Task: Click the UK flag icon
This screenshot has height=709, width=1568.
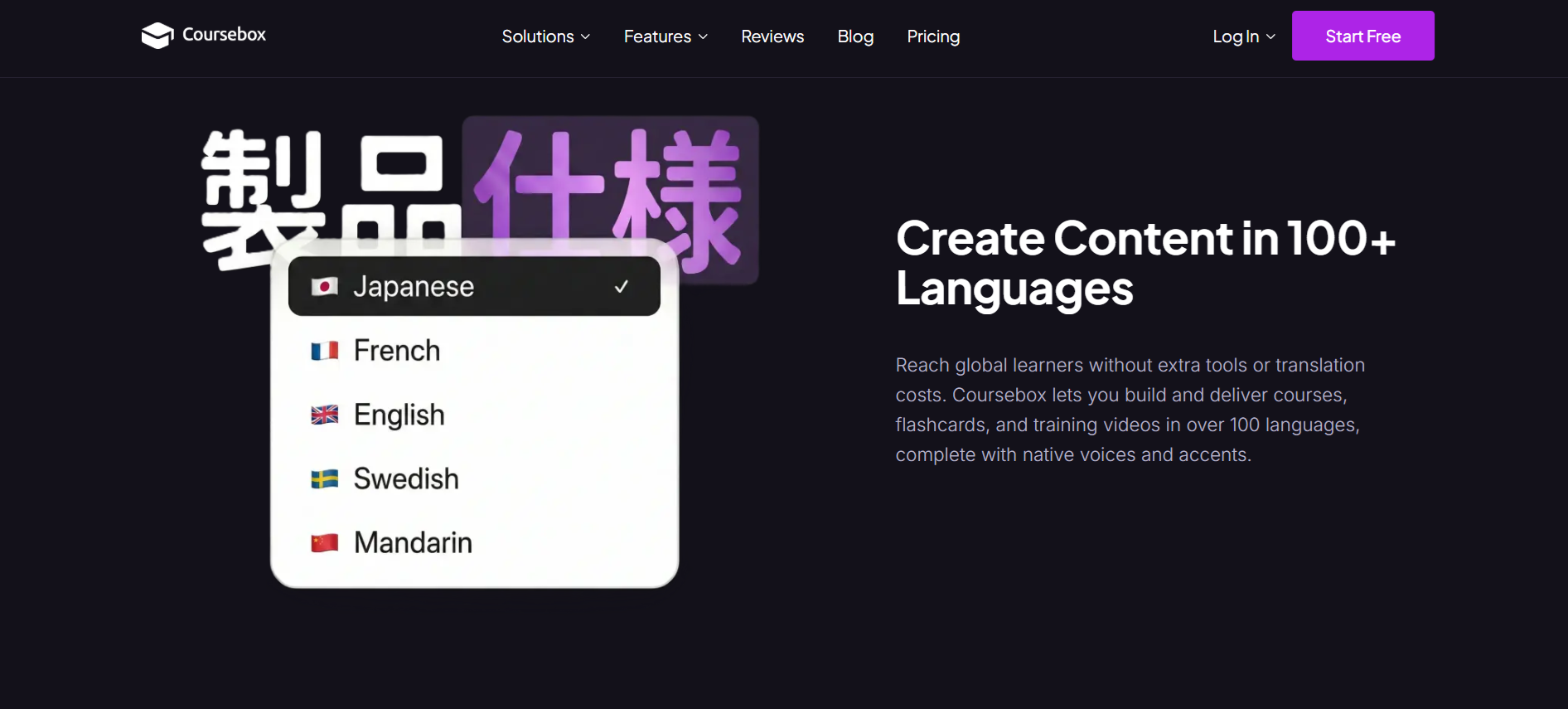Action: click(324, 415)
